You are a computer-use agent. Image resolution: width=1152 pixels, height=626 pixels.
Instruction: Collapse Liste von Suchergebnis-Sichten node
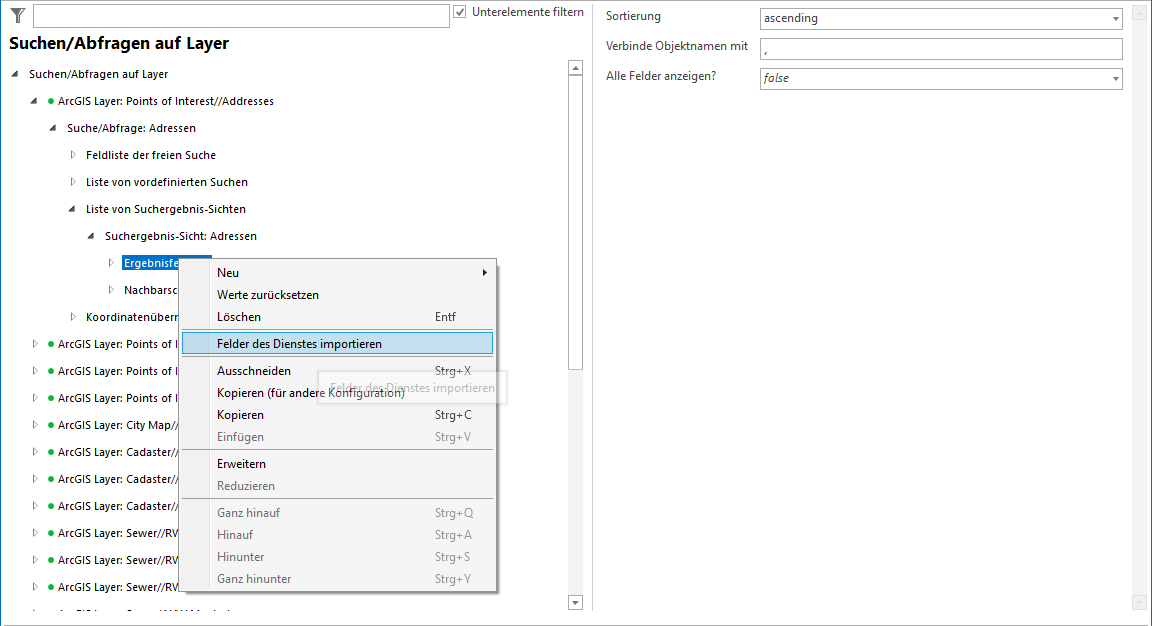[73, 209]
